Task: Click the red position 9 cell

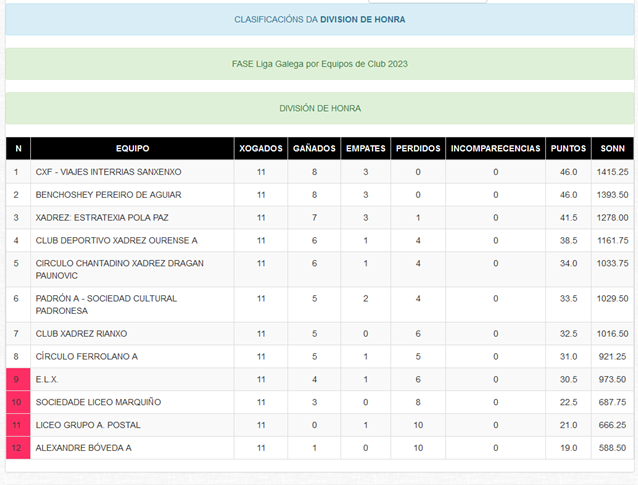Action: (17, 379)
